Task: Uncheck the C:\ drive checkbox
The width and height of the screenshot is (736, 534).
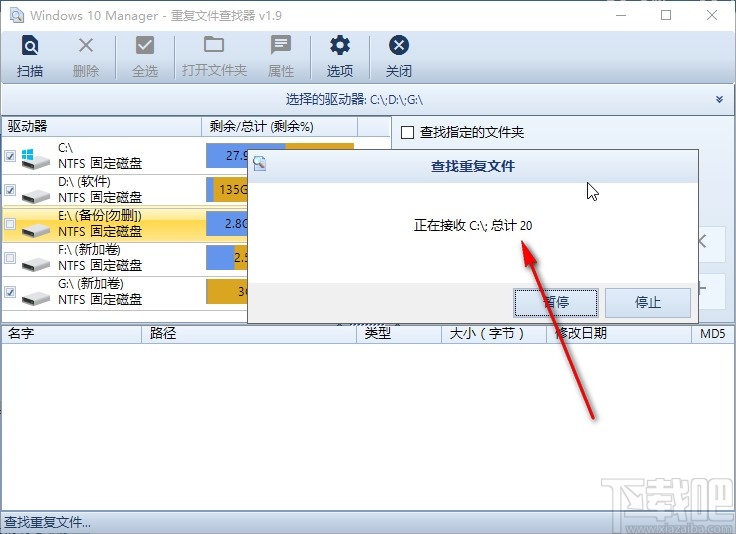Action: point(10,156)
